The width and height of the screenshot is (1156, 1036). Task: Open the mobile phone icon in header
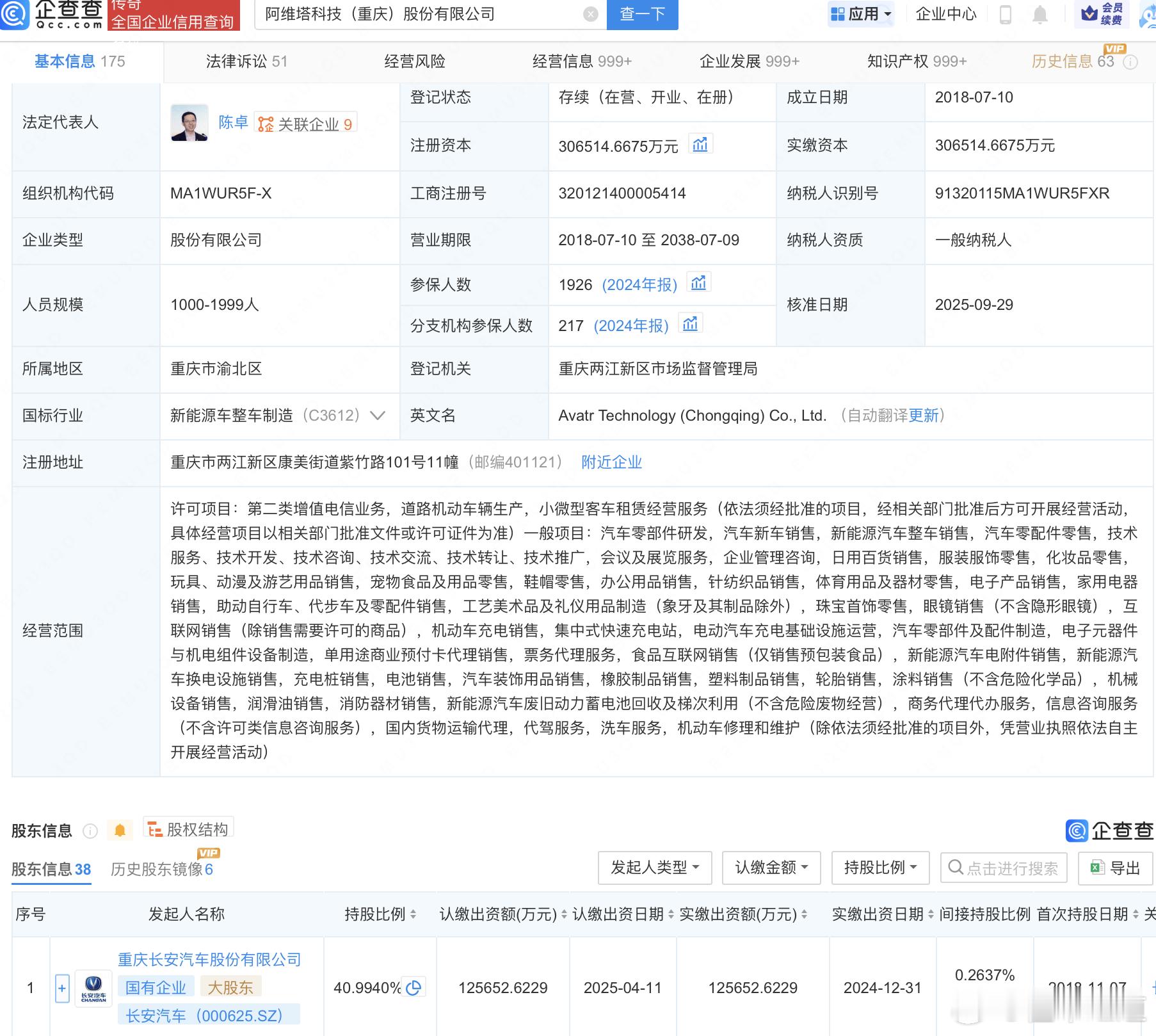click(1006, 14)
